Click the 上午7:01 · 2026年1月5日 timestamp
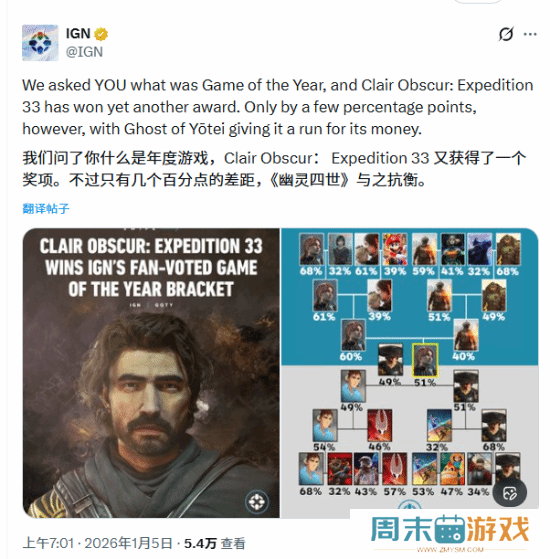This screenshot has height=559, width=550. 97,543
